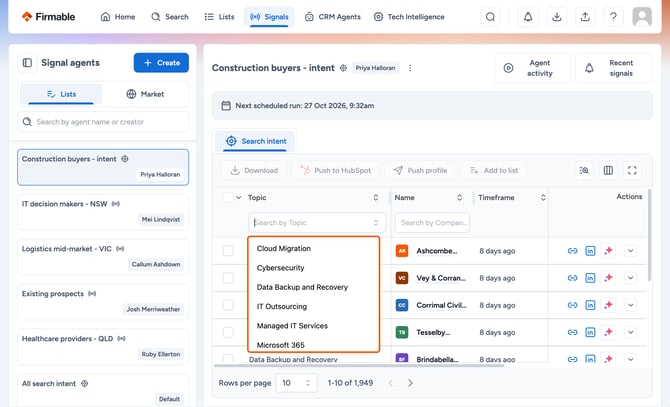Click Add to list button

tap(494, 170)
